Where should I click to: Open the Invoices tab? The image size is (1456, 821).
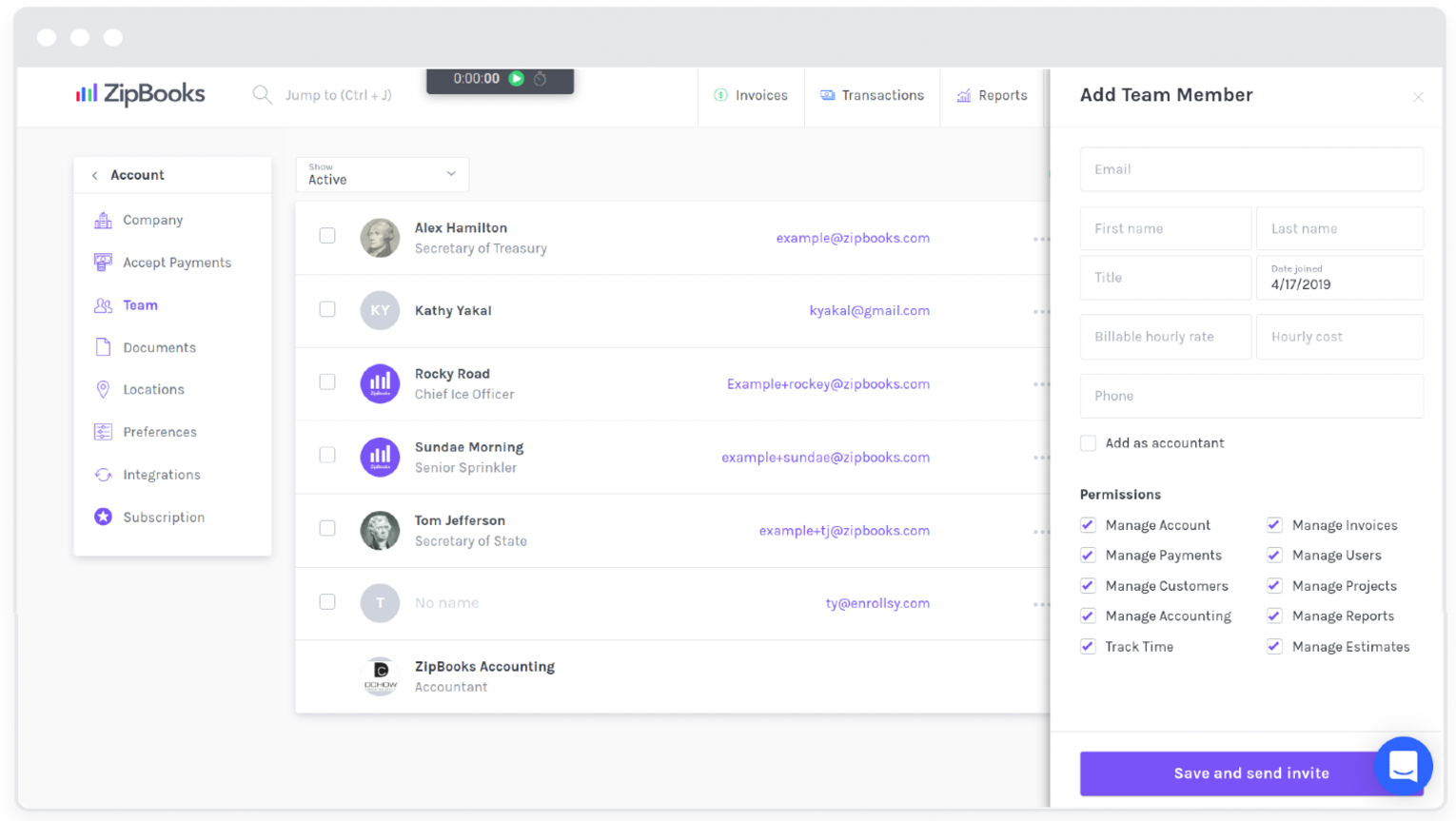(x=752, y=95)
